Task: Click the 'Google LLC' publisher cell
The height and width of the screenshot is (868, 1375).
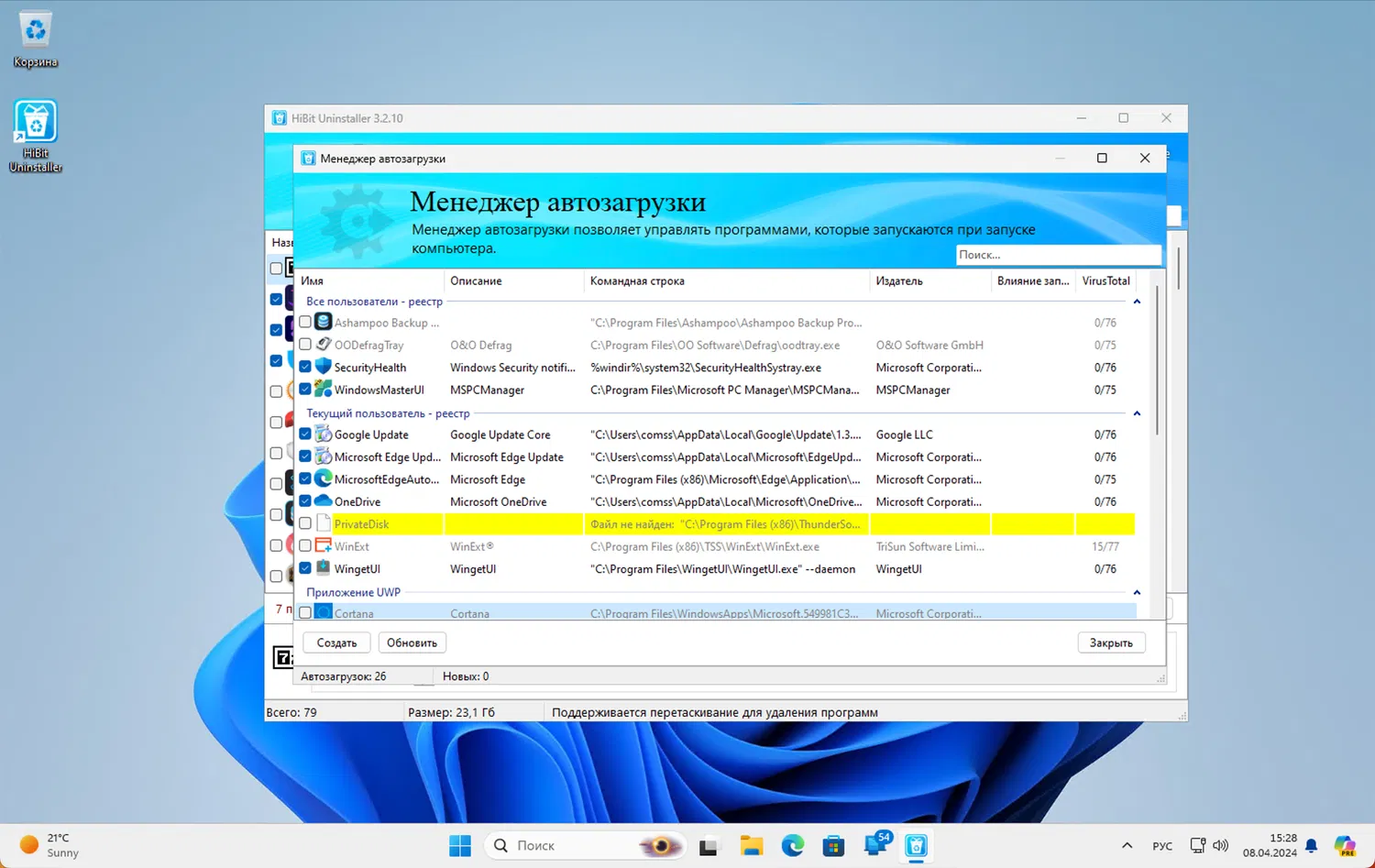Action: point(904,434)
